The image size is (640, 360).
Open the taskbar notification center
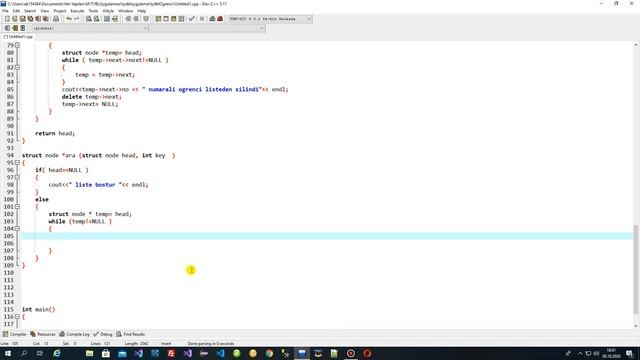click(629, 353)
